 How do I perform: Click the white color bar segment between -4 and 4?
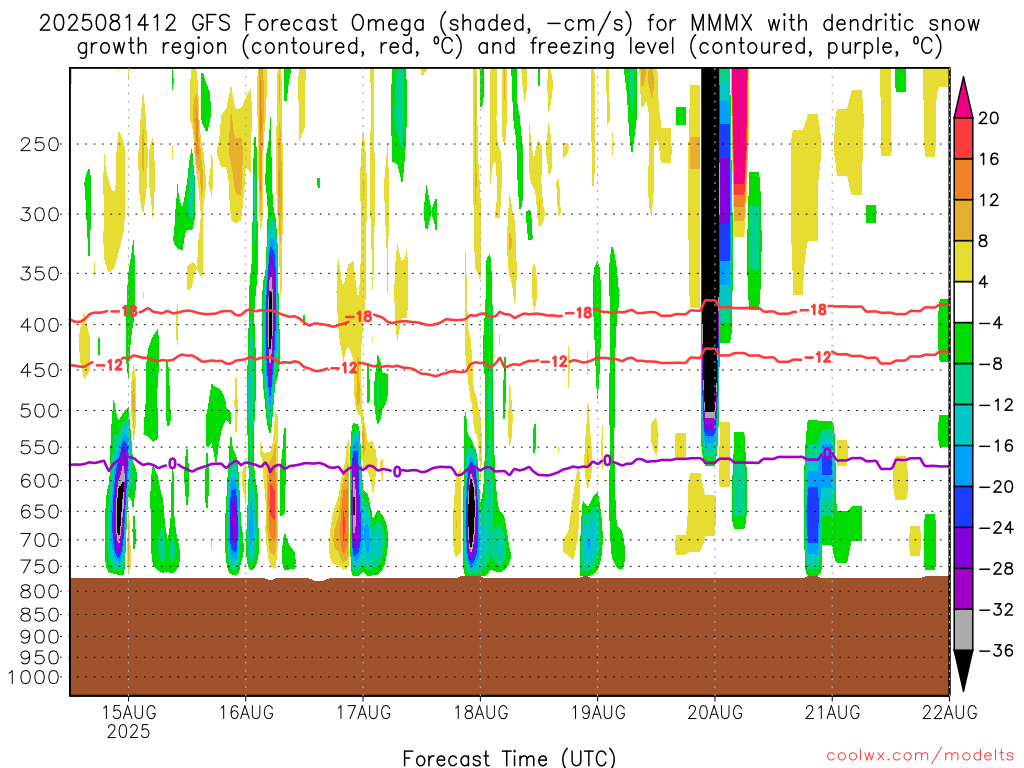tap(963, 302)
